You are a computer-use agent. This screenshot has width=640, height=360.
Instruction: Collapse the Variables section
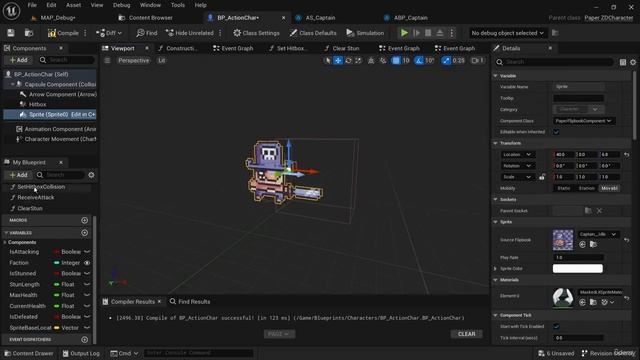click(6, 233)
